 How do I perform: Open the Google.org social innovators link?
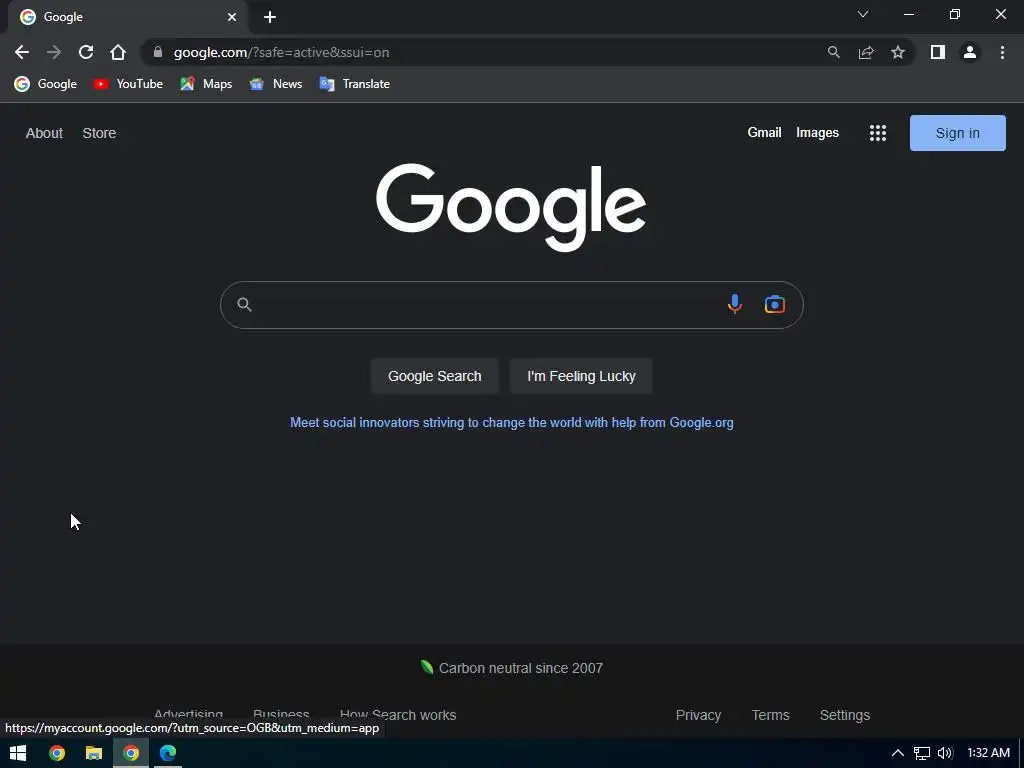[511, 423]
